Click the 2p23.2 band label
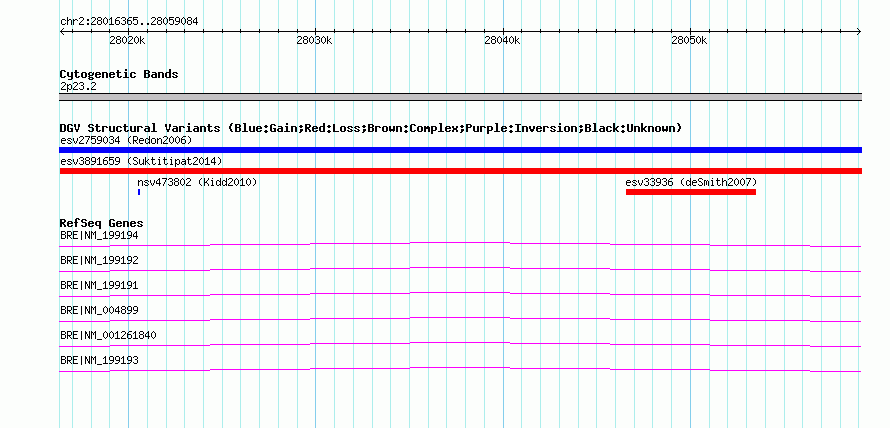 78,86
